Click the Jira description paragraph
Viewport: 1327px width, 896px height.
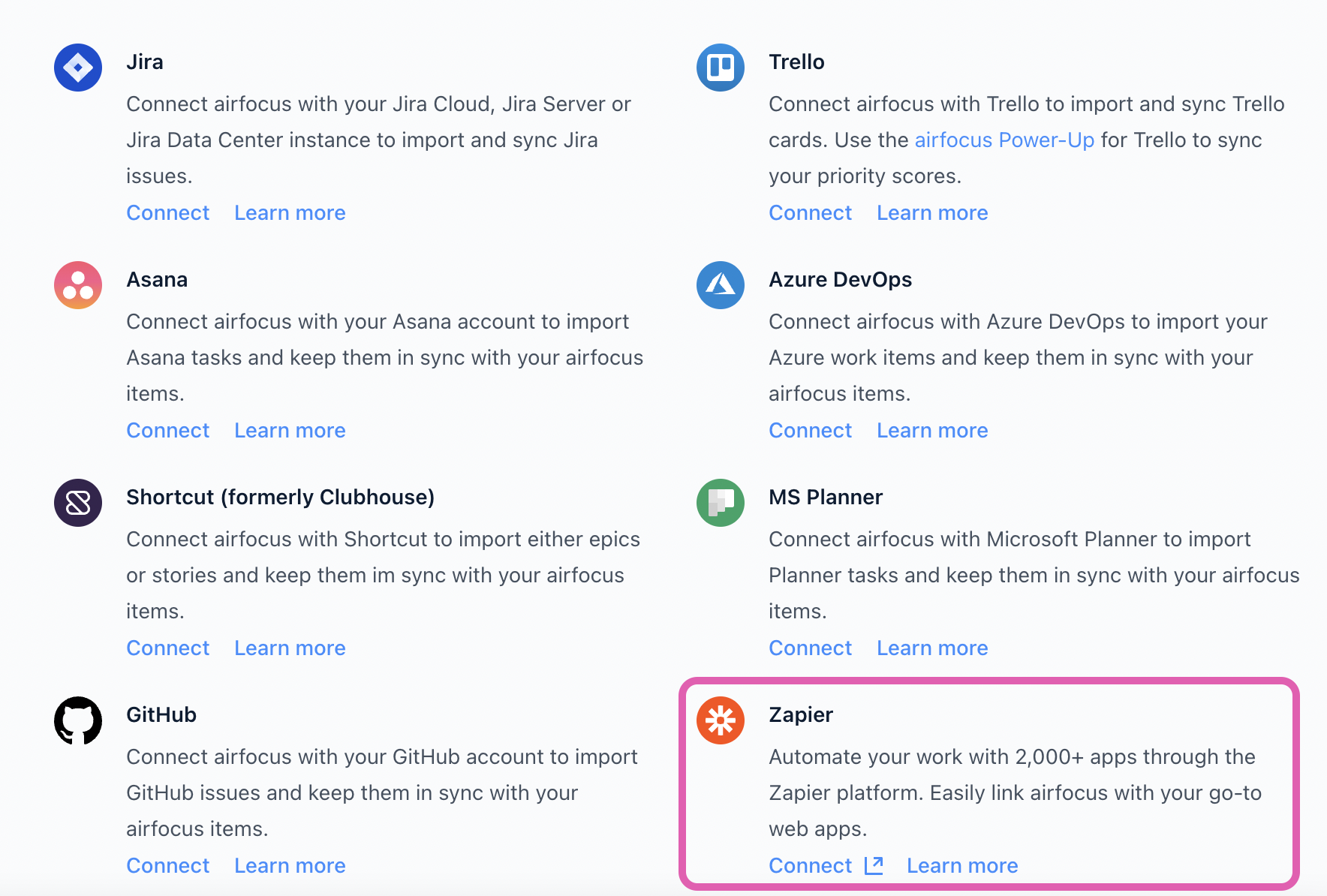pyautogui.click(x=379, y=140)
